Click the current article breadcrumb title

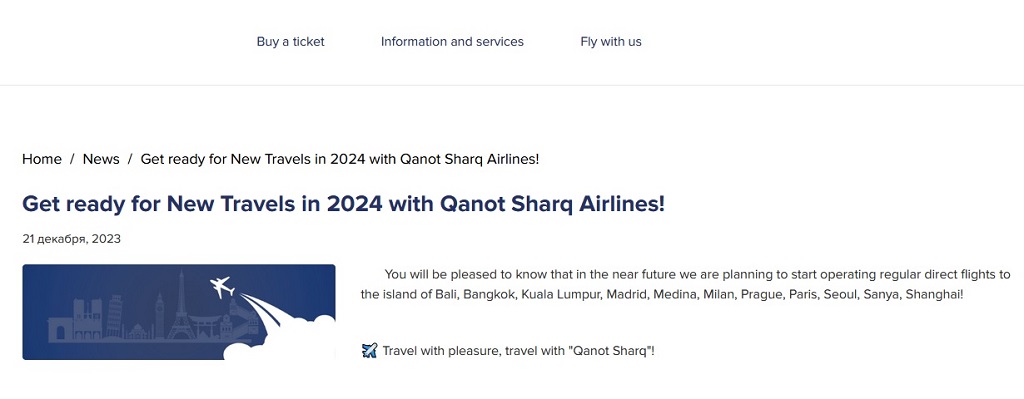tap(340, 159)
